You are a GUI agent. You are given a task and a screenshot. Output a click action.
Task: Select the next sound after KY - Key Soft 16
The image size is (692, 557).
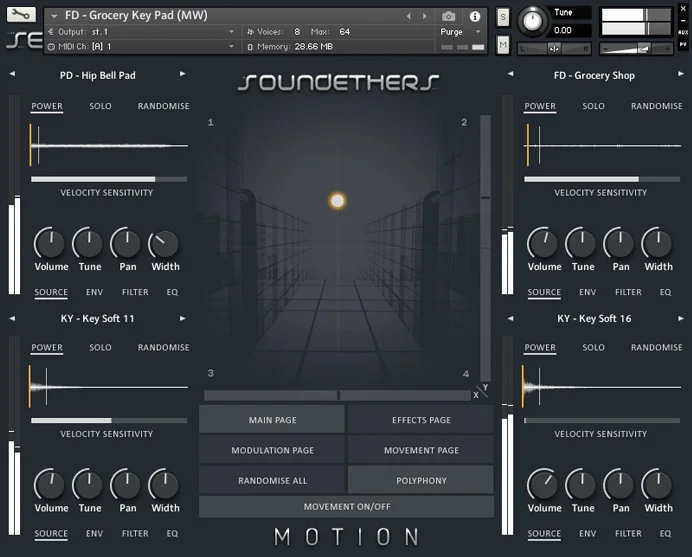[x=681, y=318]
